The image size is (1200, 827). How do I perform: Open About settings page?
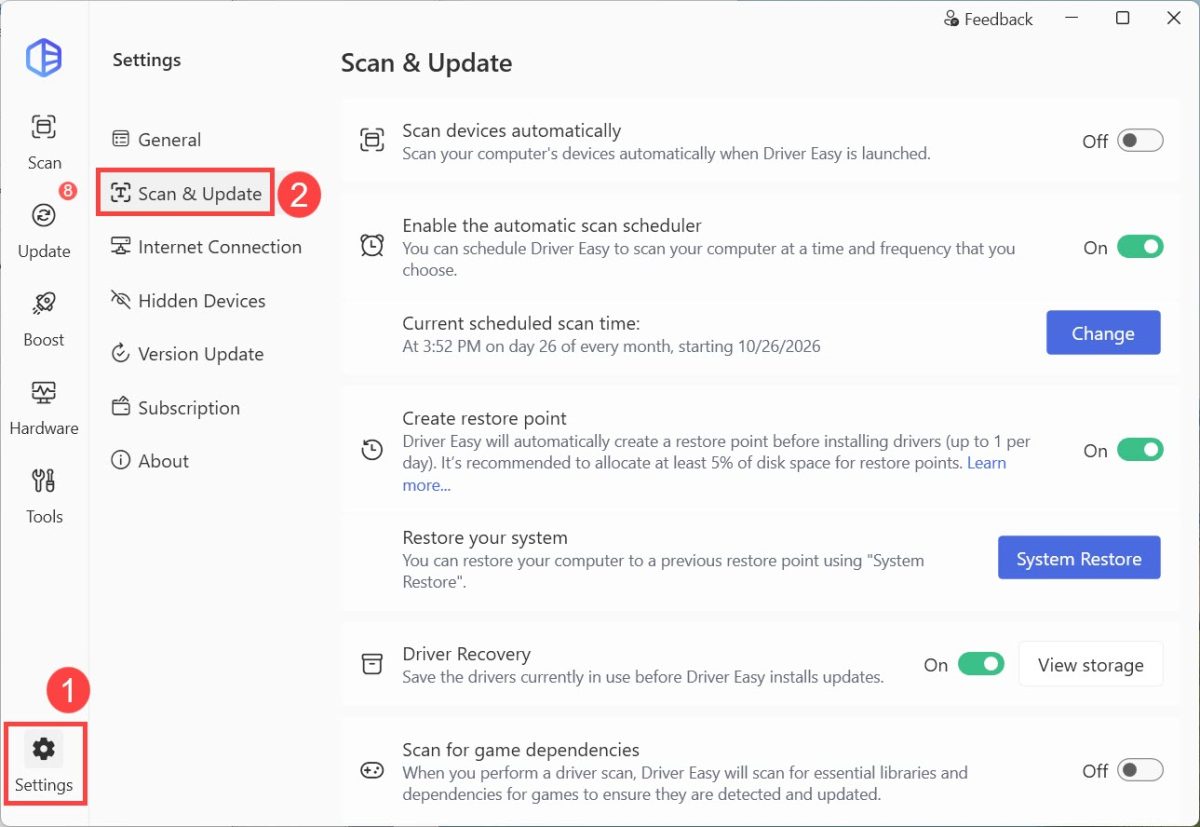click(150, 461)
